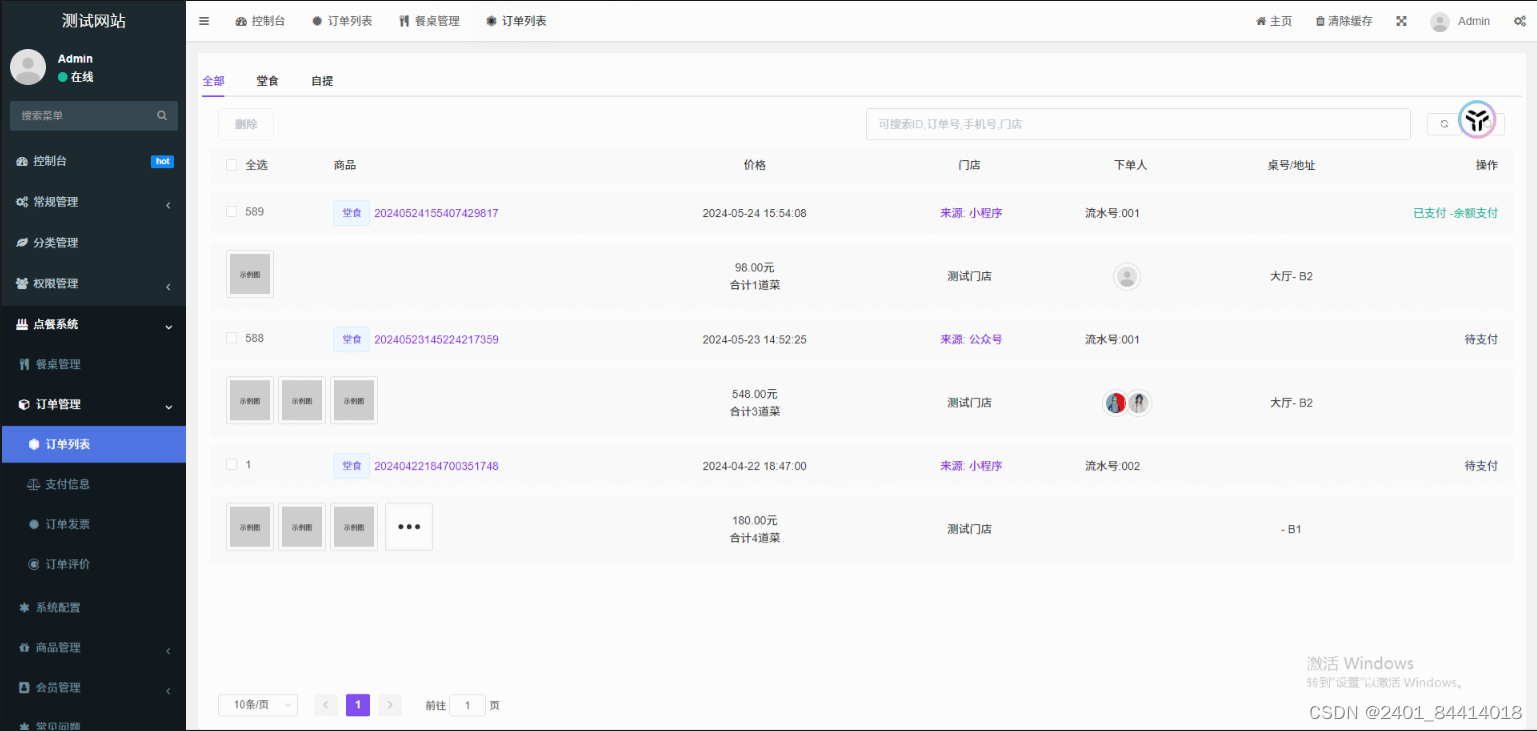
Task: Click page number 1 in pagination
Action: 358,705
